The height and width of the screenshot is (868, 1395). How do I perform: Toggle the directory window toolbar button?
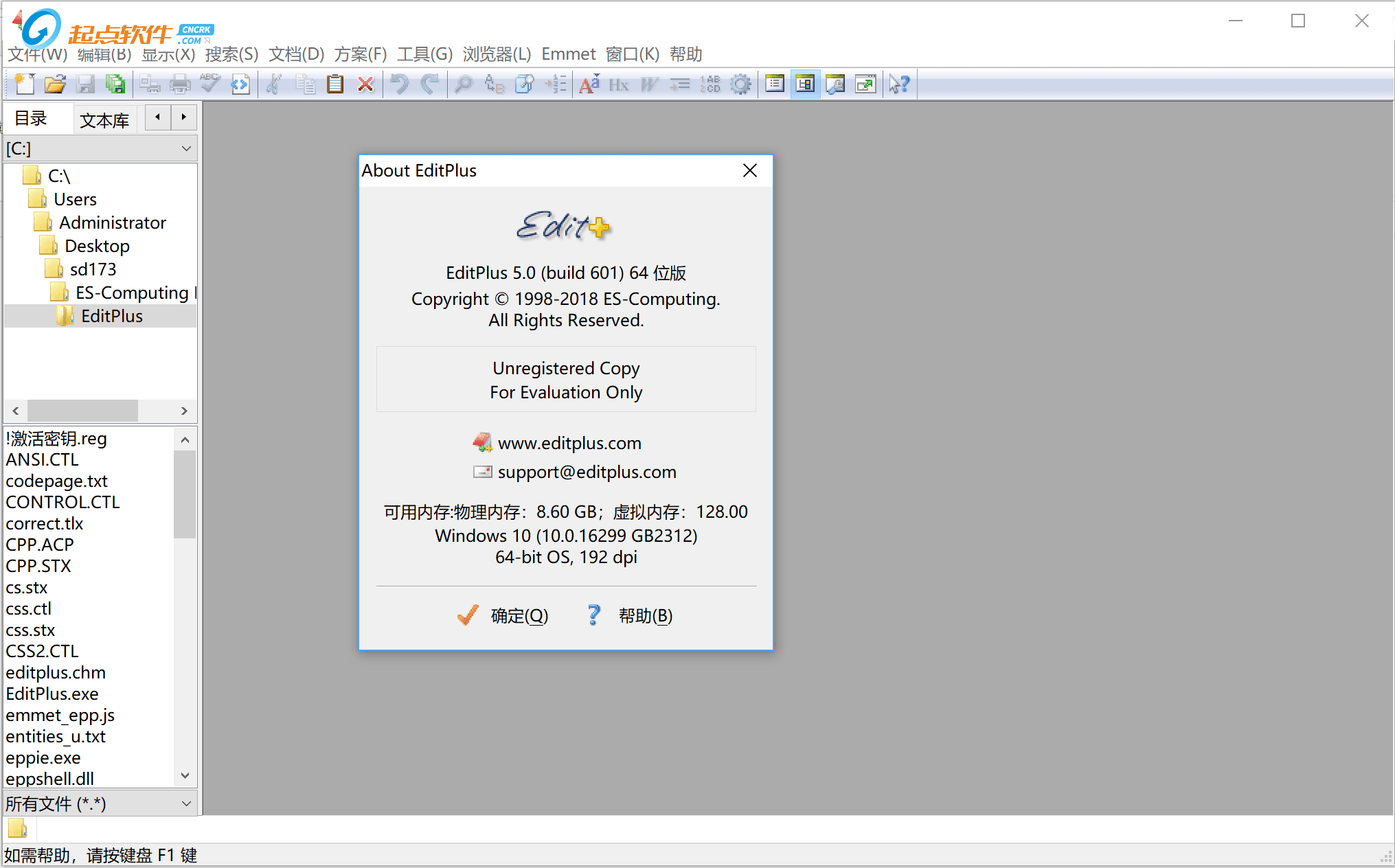pyautogui.click(x=805, y=84)
